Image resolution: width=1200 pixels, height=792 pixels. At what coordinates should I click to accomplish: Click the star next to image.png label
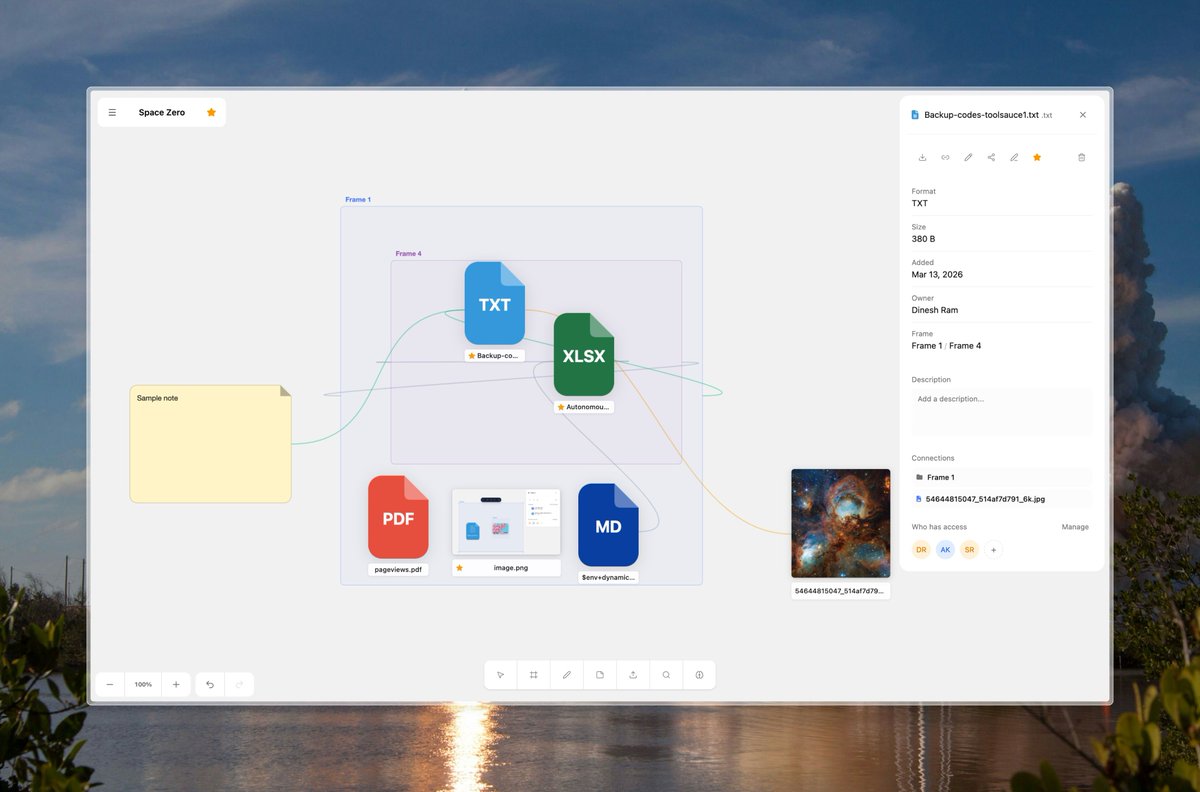point(460,568)
